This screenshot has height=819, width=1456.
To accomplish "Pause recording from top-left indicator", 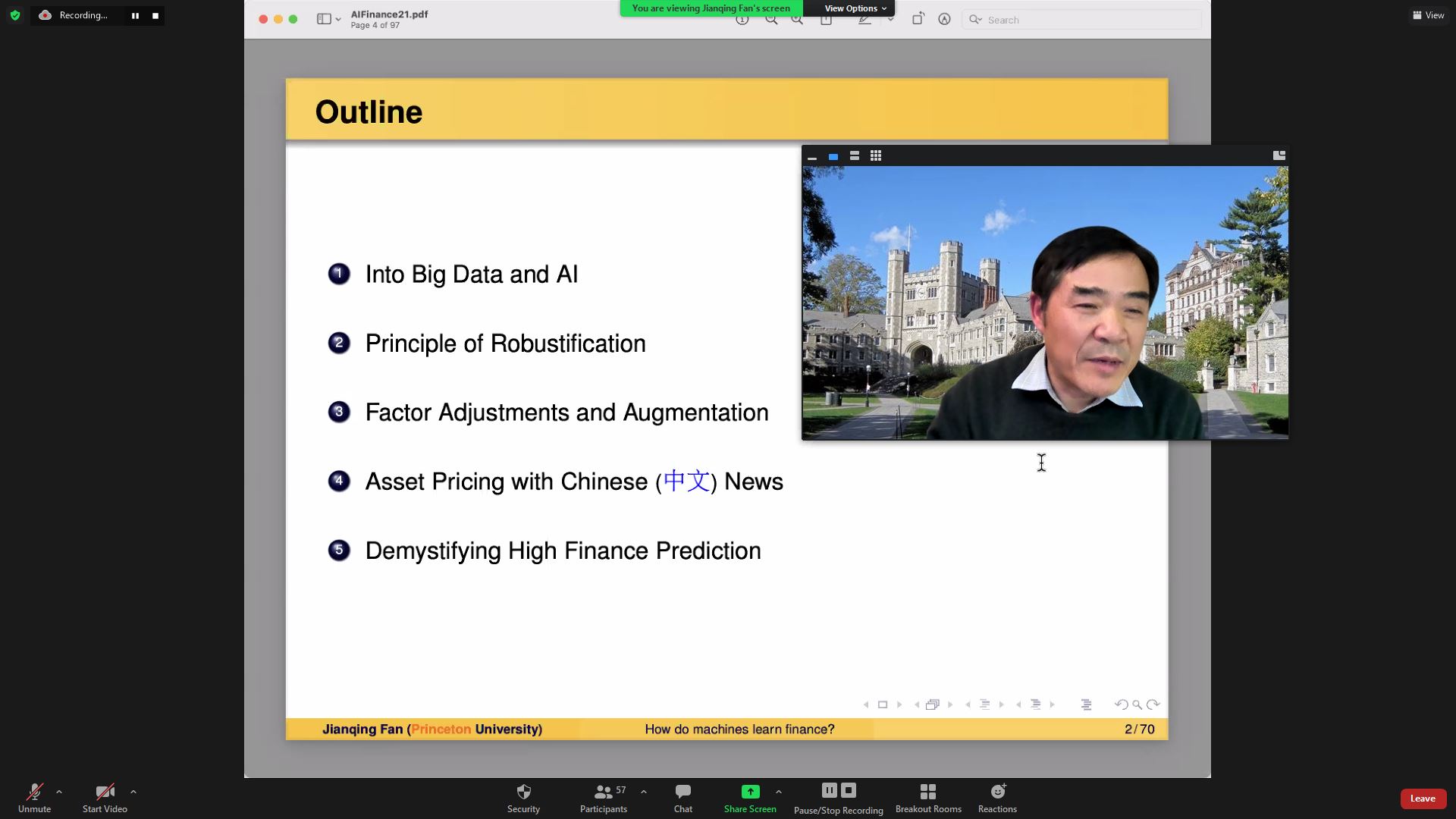I will pyautogui.click(x=135, y=15).
